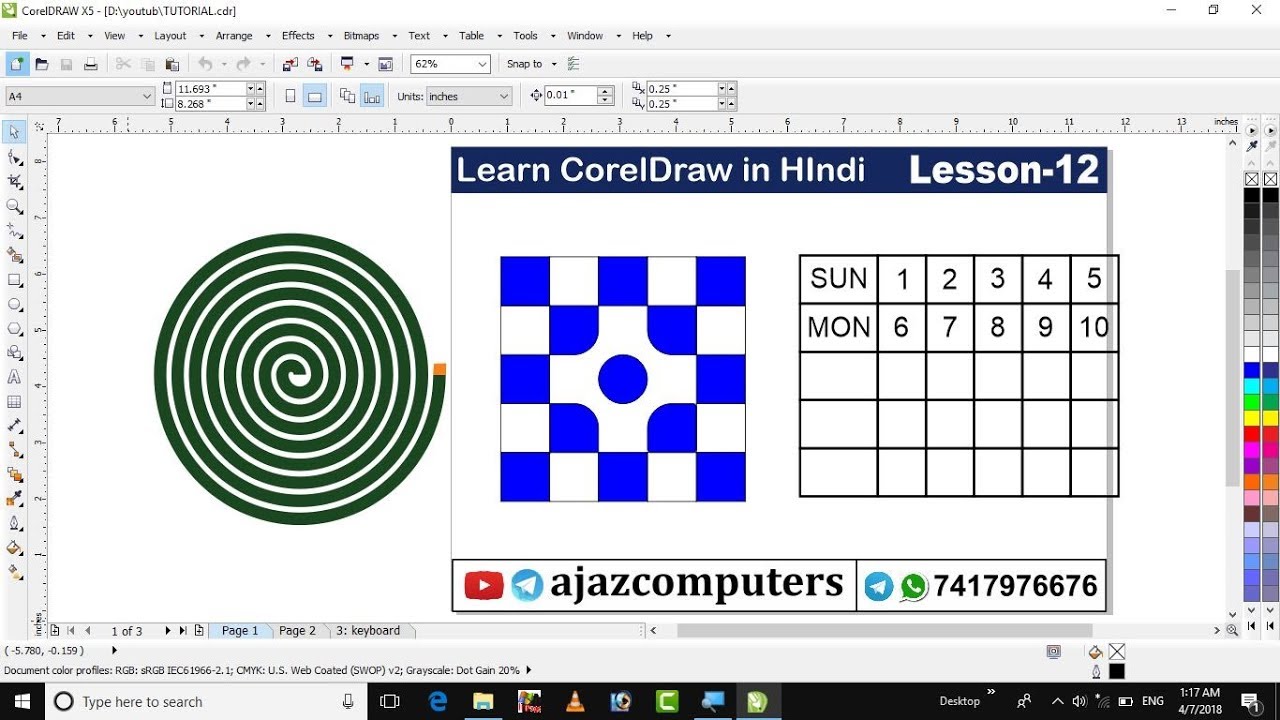
Task: Select the Shape tool
Action: [x=14, y=157]
